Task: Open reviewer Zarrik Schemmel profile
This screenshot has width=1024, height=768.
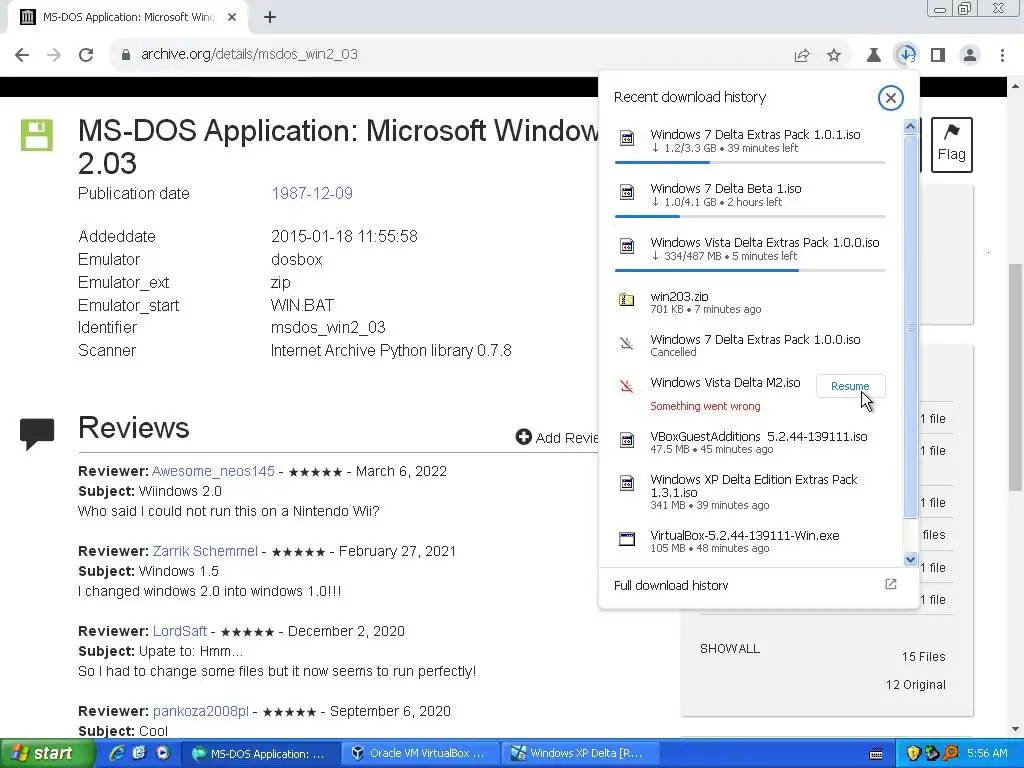Action: pos(205,551)
